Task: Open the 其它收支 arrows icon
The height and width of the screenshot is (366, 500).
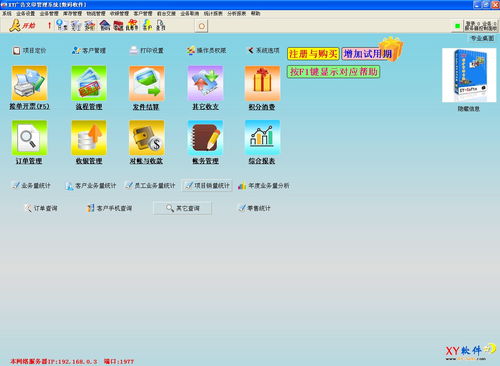Action: [x=205, y=83]
